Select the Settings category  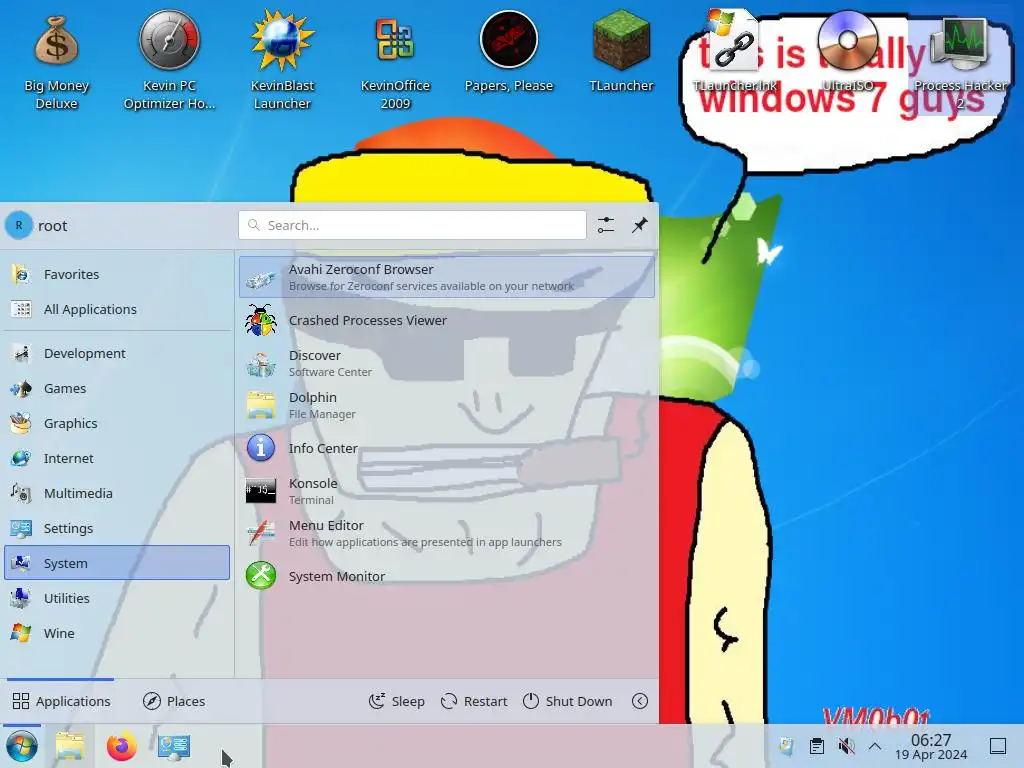(x=118, y=528)
